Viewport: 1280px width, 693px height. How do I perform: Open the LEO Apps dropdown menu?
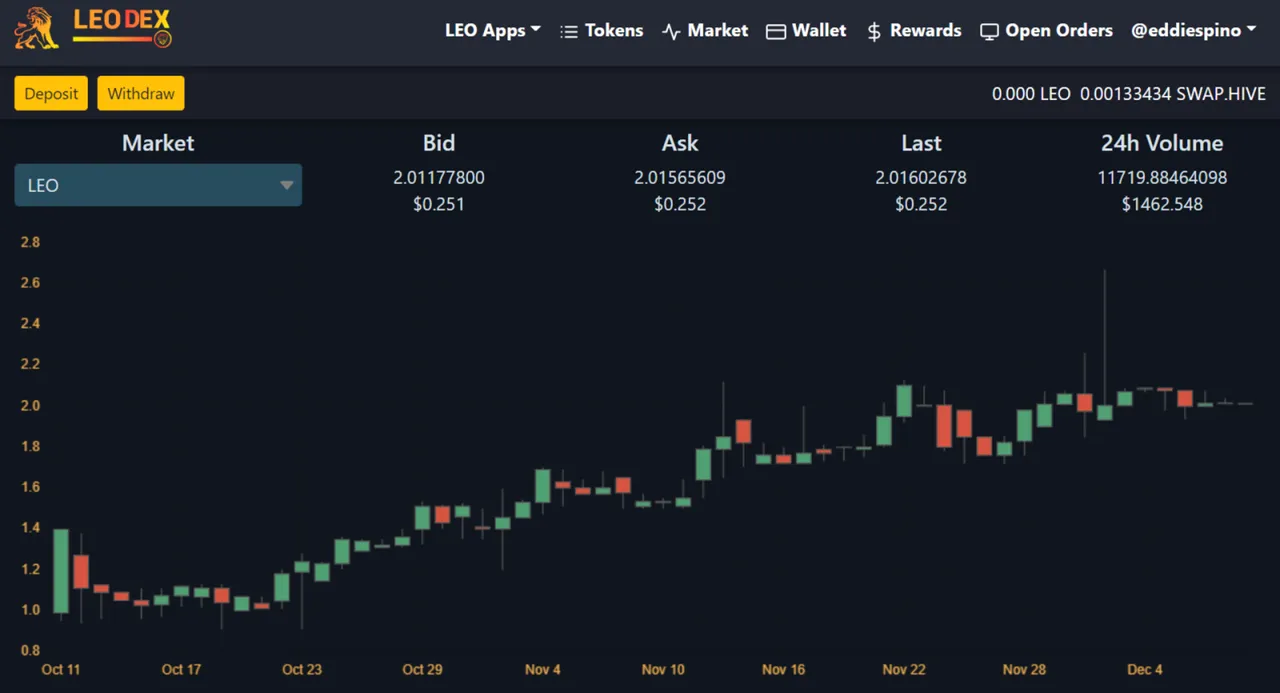coord(493,30)
